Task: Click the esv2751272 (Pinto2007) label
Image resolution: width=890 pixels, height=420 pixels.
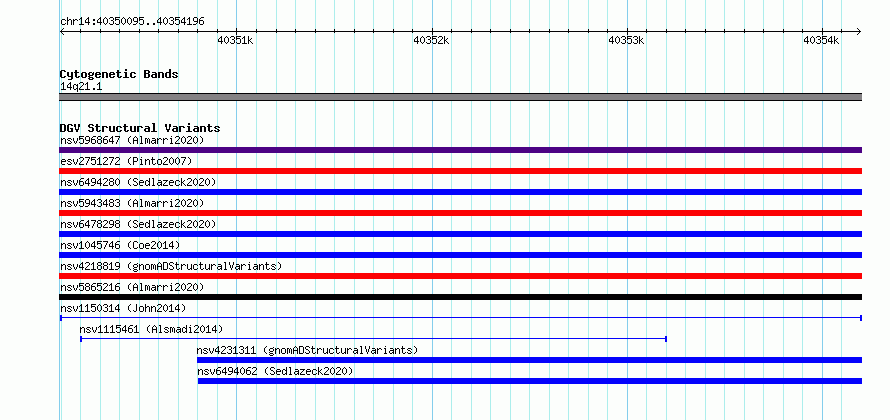Action: tap(126, 161)
